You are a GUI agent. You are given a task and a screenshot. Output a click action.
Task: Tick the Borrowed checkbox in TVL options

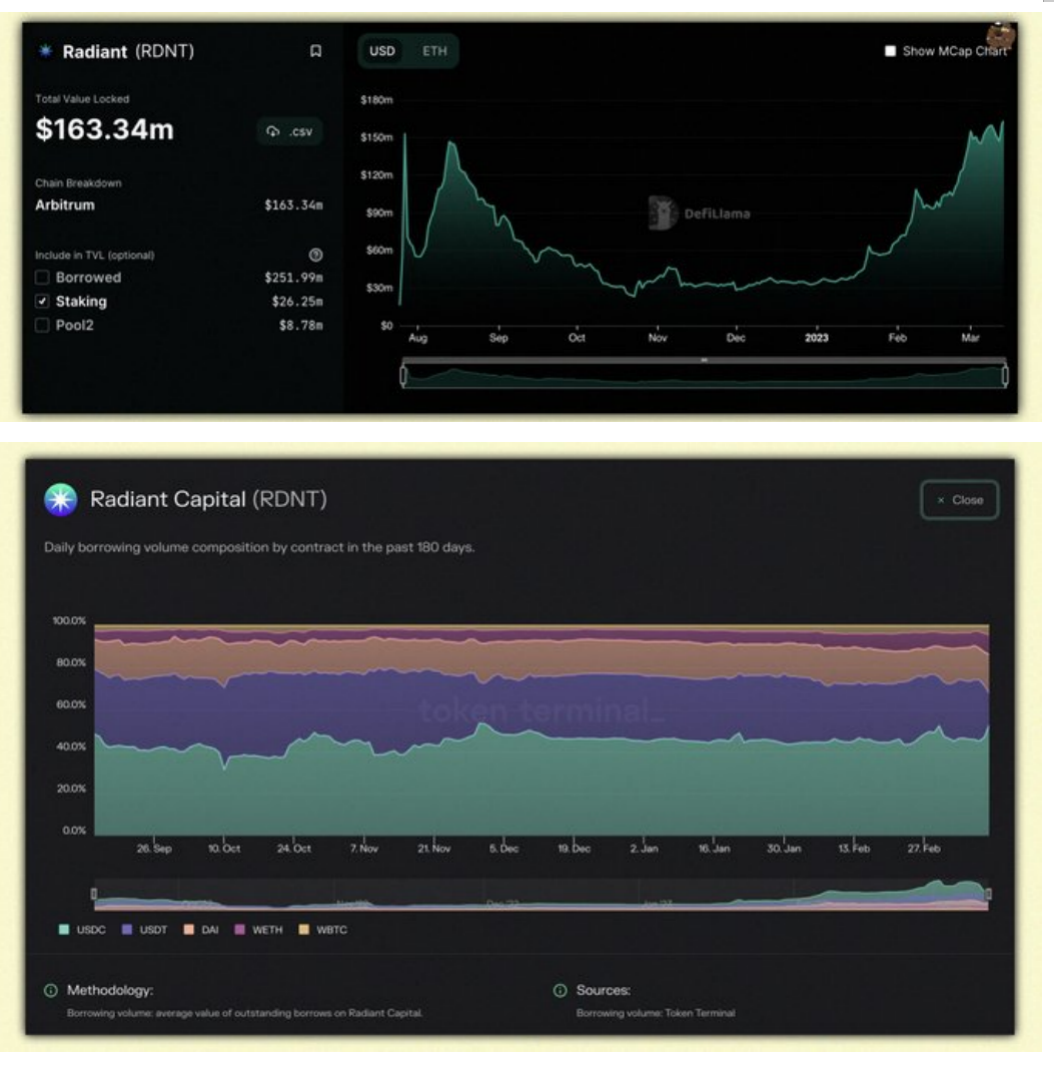(42, 278)
